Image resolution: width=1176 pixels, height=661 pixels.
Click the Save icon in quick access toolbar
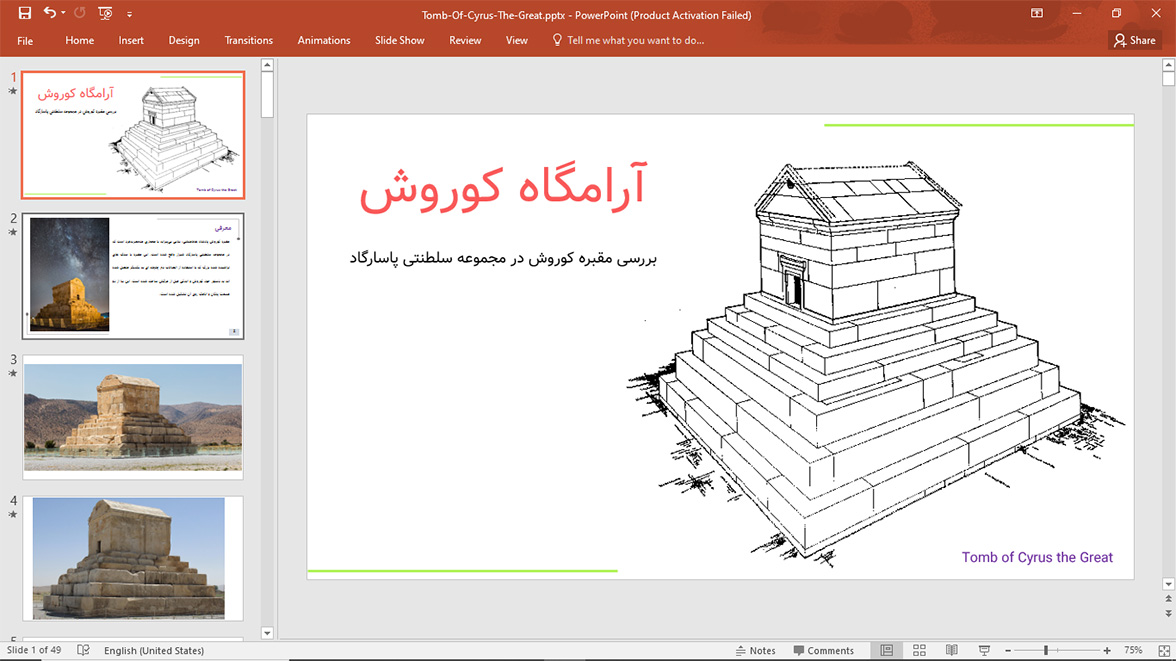[x=25, y=14]
